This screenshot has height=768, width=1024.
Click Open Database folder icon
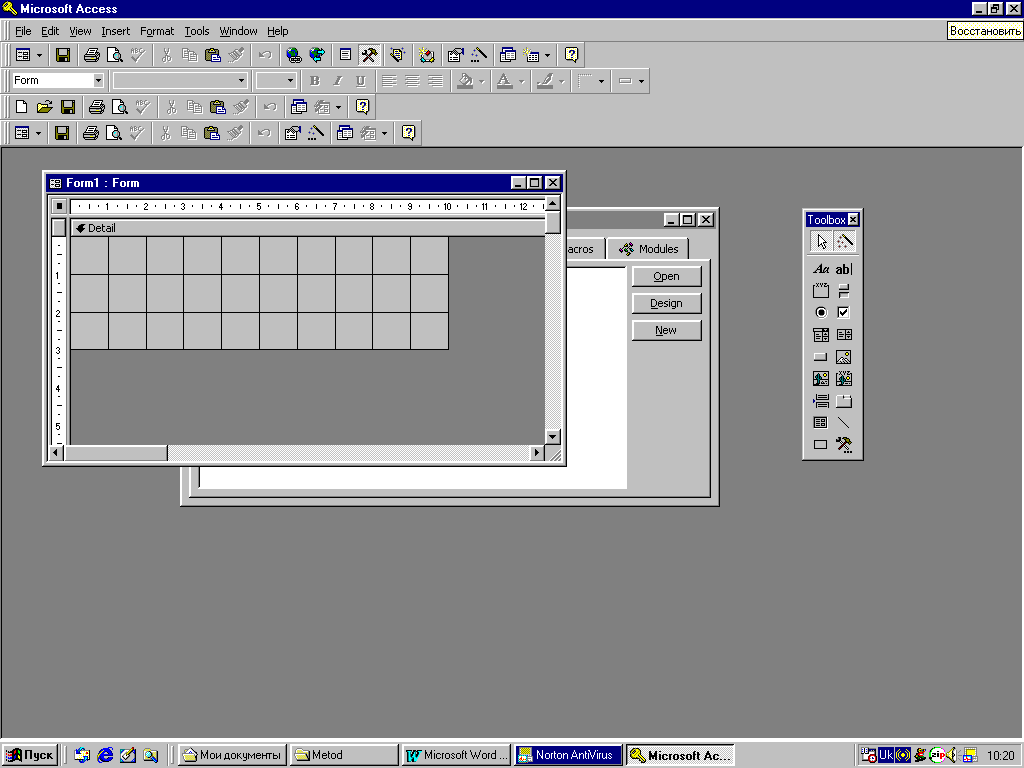tap(44, 106)
